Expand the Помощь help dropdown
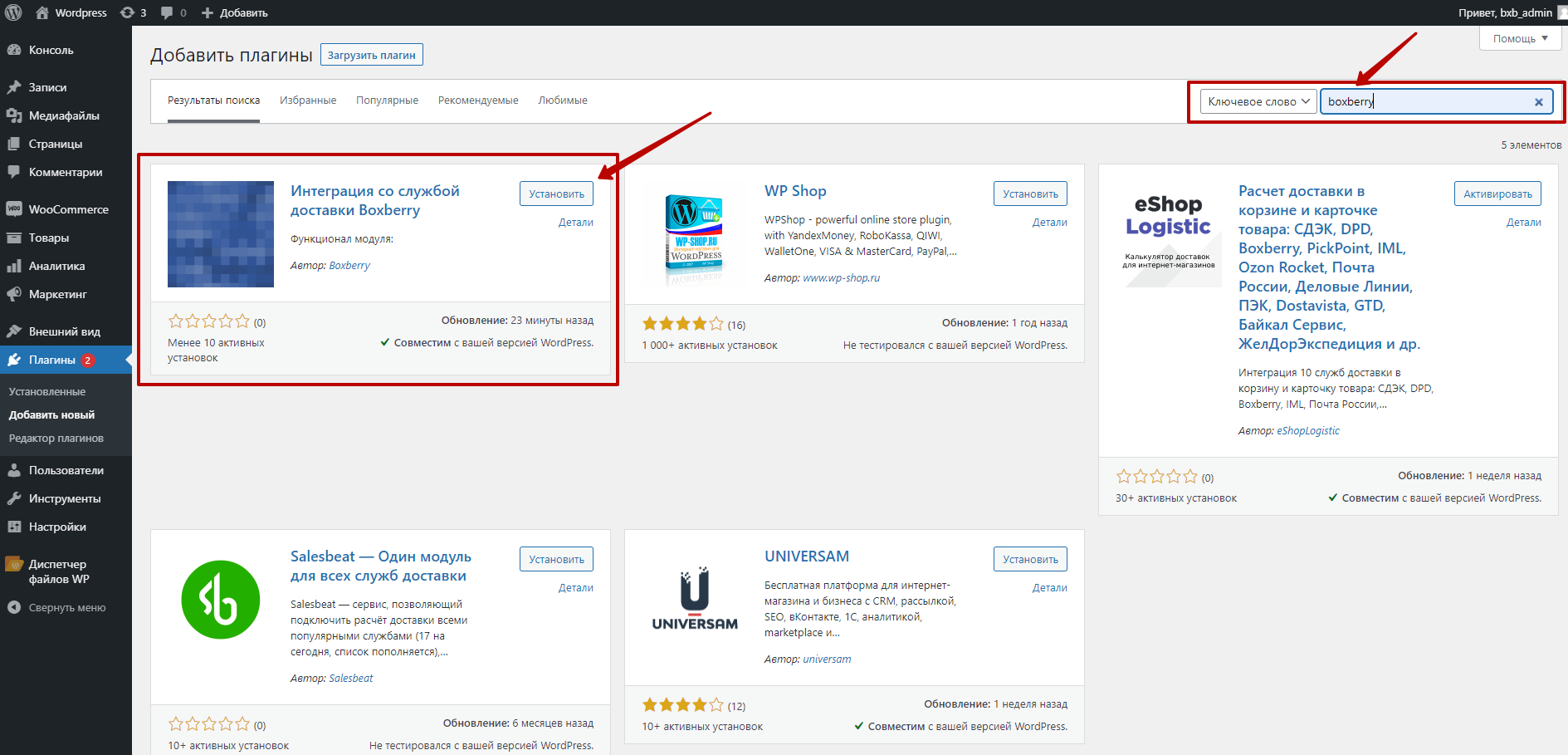 1520,38
